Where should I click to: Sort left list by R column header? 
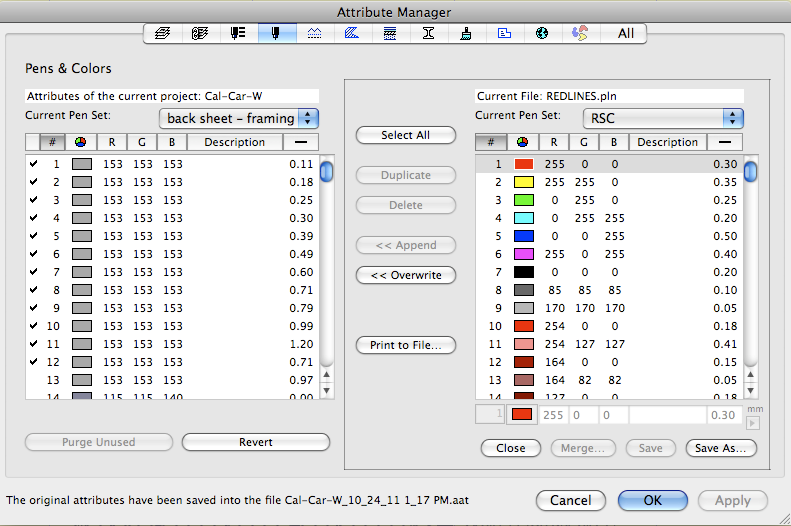click(111, 142)
